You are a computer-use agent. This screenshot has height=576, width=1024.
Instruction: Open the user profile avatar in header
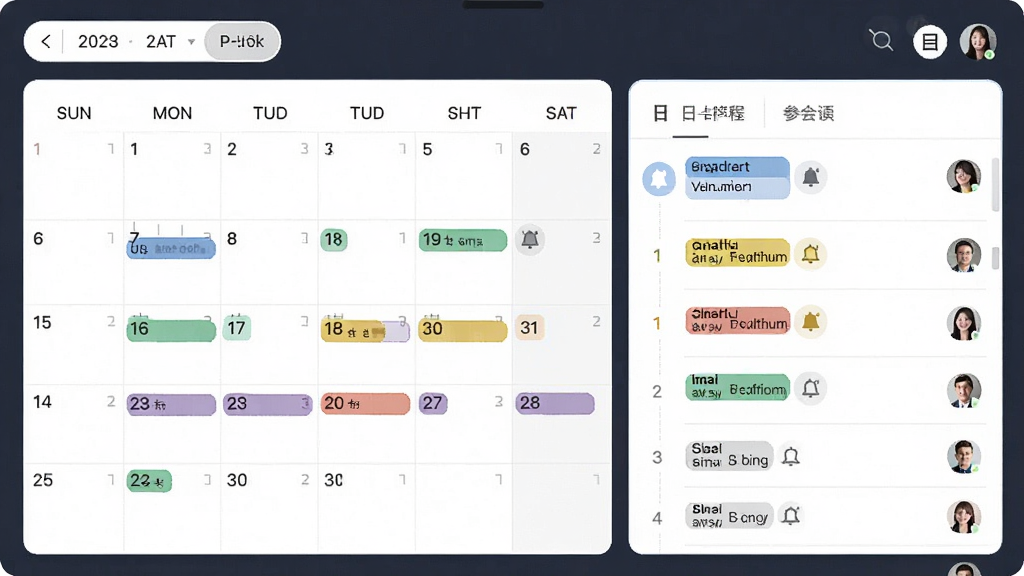point(978,42)
